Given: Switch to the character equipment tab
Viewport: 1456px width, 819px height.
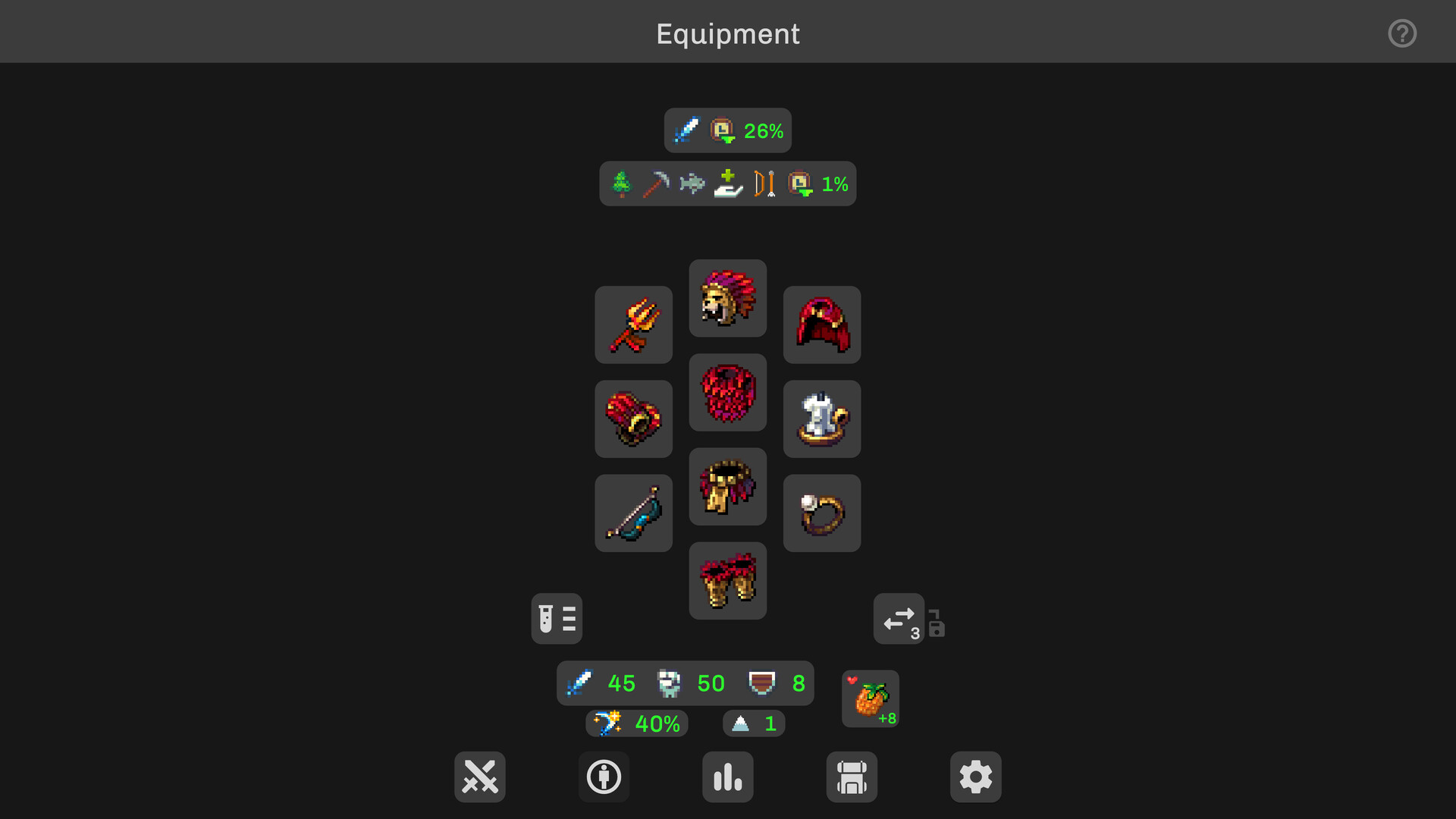Looking at the screenshot, I should coord(604,777).
